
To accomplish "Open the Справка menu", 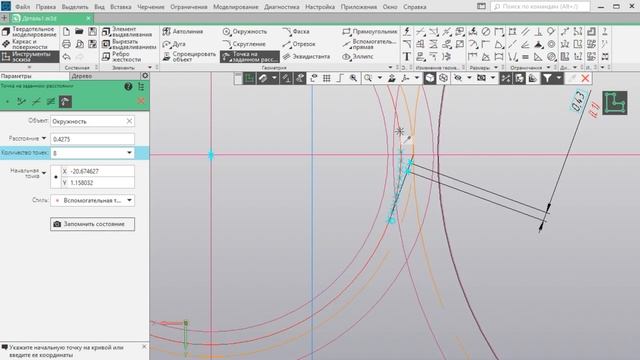I will 415,7.
